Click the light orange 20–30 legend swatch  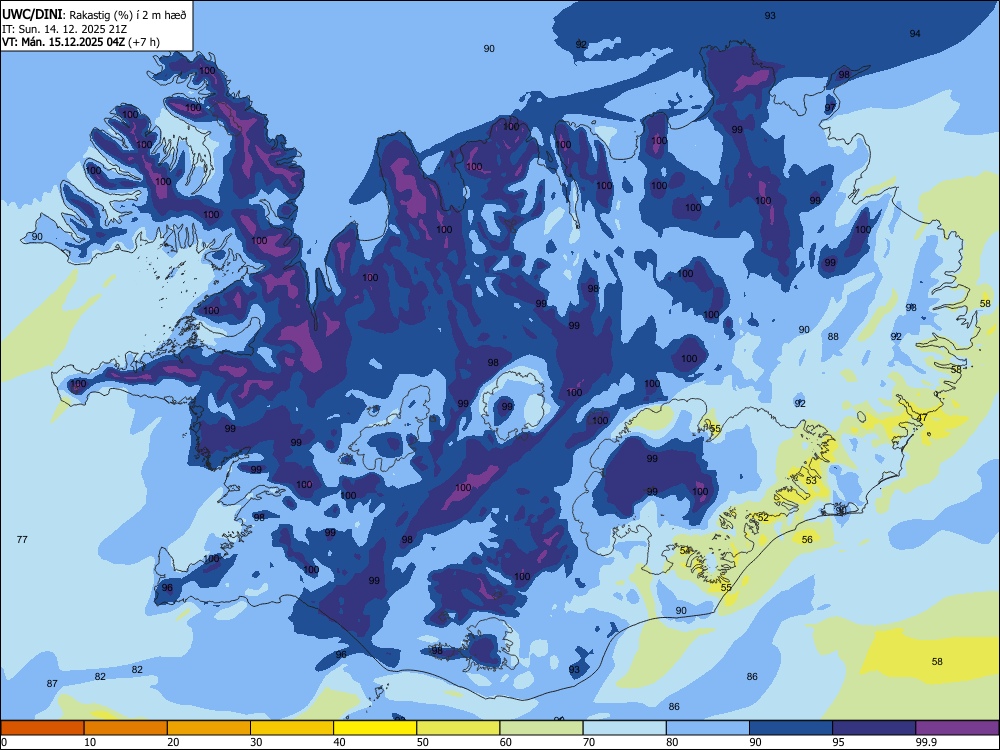pyautogui.click(x=209, y=728)
